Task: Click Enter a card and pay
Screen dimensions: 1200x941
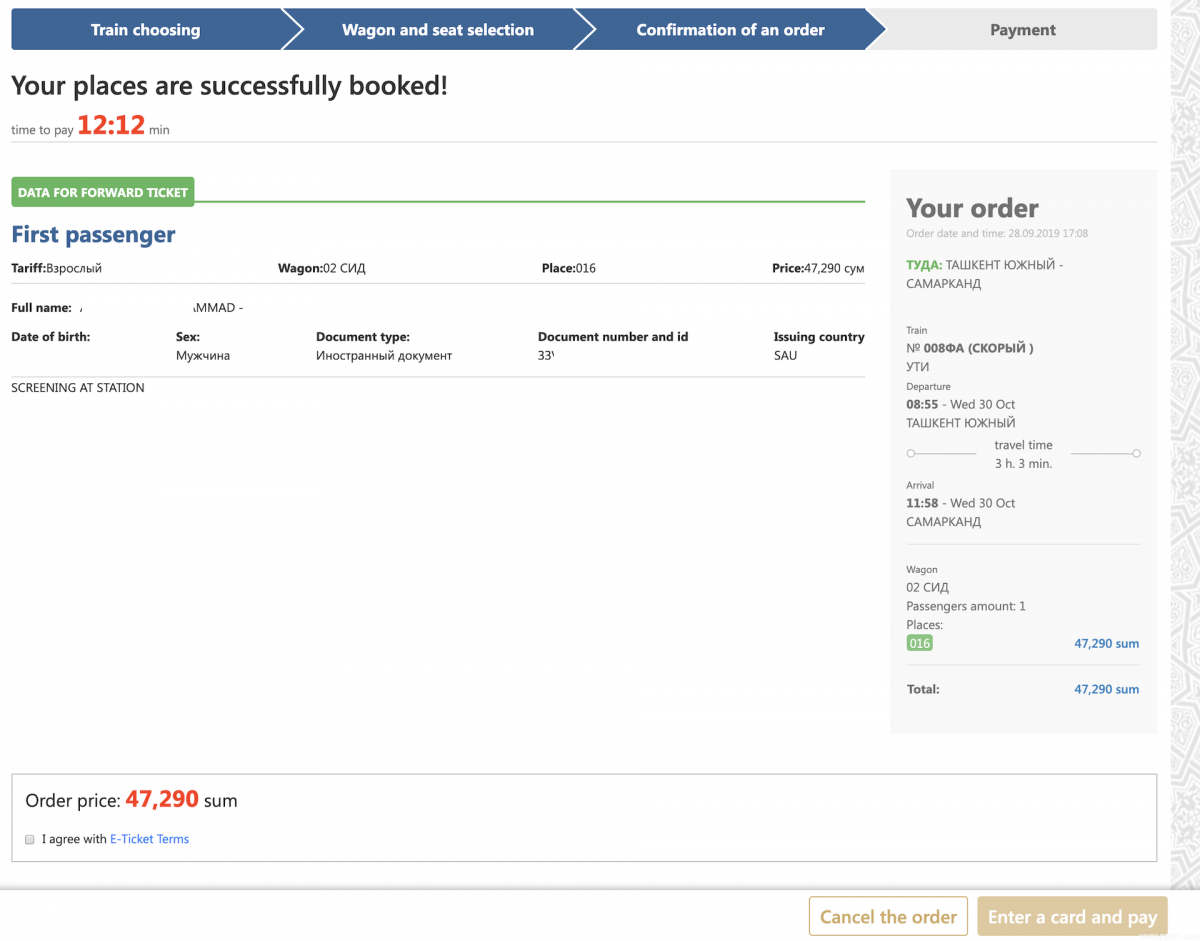Action: (1071, 917)
